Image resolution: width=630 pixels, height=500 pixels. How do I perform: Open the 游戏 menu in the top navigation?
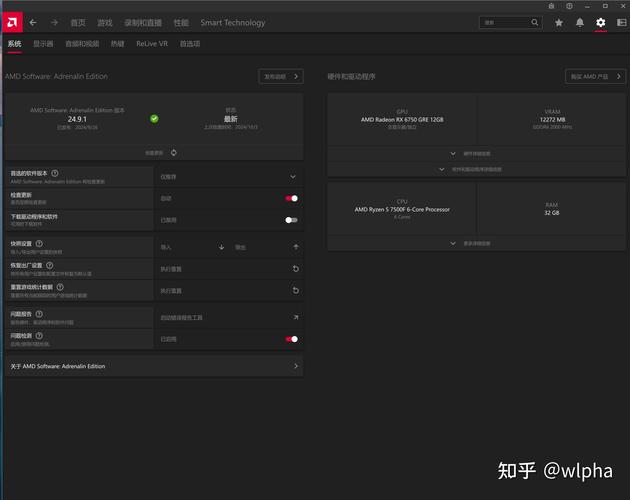pyautogui.click(x=104, y=22)
